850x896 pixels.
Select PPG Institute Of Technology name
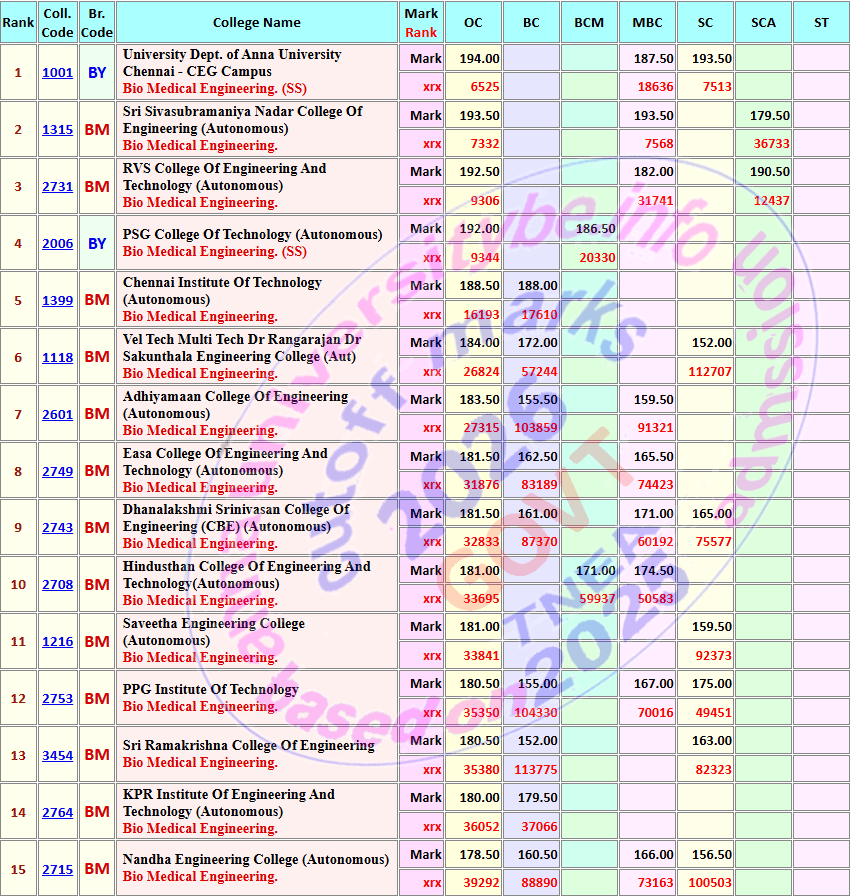pos(210,689)
